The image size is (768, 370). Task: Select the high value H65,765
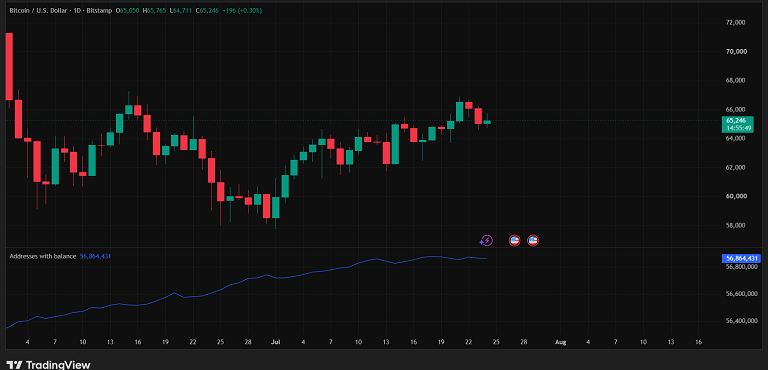coord(153,10)
